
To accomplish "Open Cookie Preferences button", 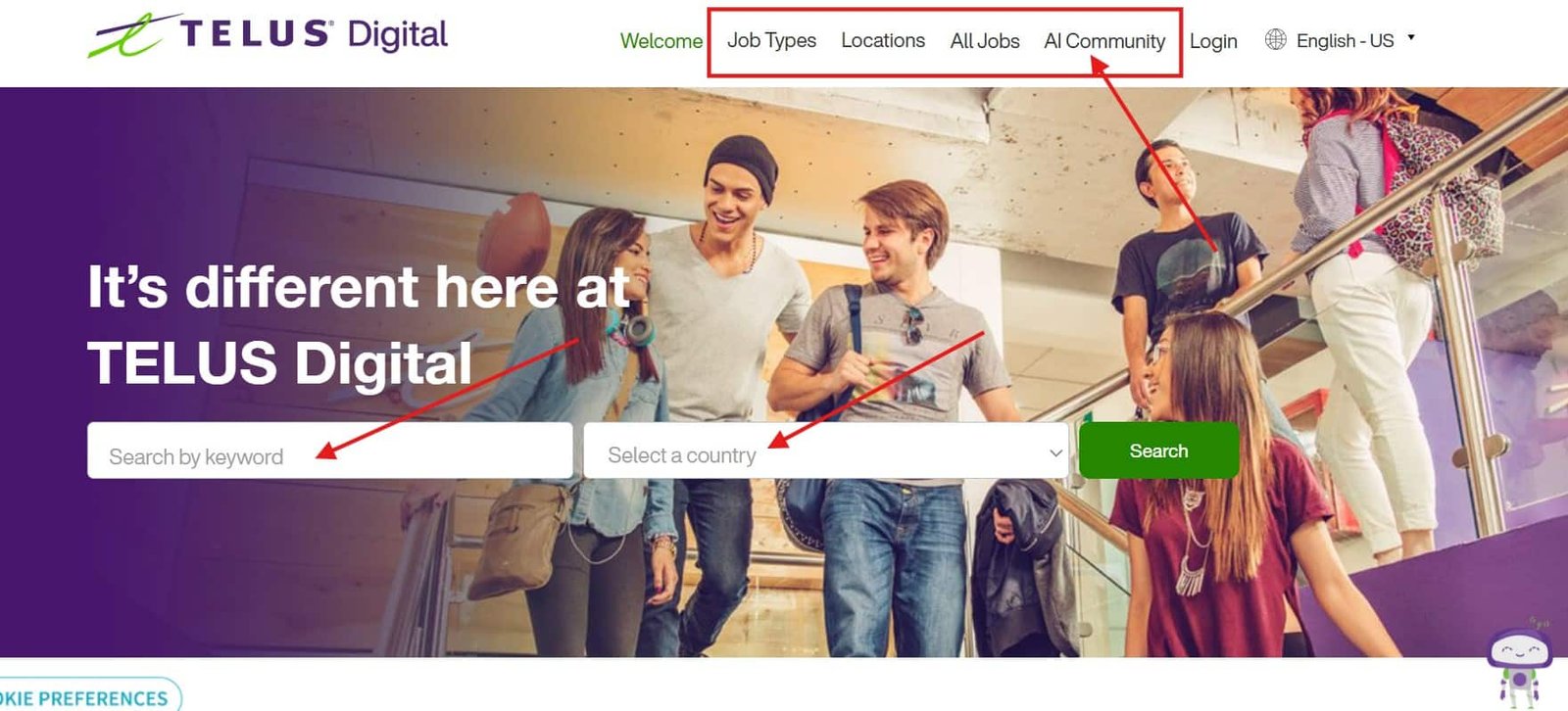I will tap(88, 695).
